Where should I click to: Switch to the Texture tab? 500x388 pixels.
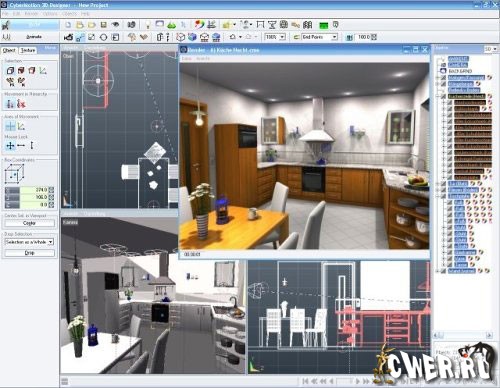[28, 50]
